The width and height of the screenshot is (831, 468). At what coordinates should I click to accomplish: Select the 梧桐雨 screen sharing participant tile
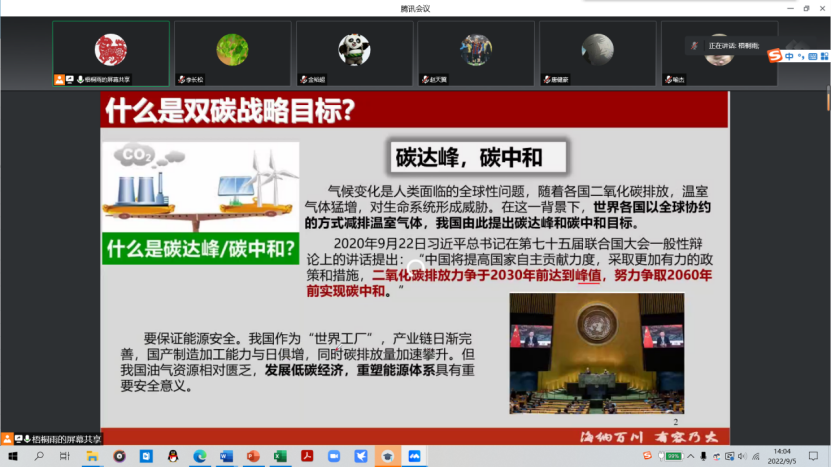click(x=110, y=53)
